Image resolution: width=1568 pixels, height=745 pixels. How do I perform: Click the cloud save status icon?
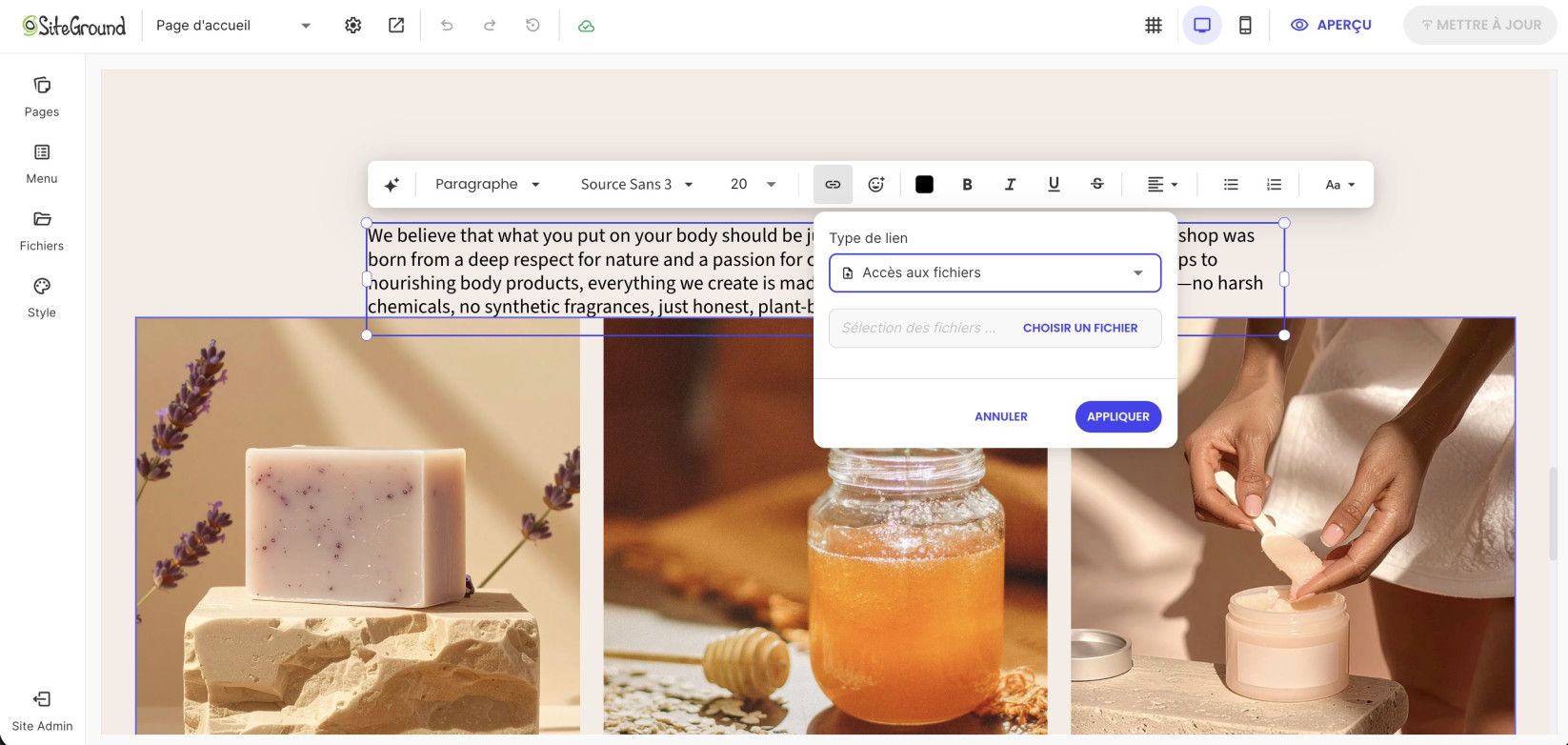[587, 26]
